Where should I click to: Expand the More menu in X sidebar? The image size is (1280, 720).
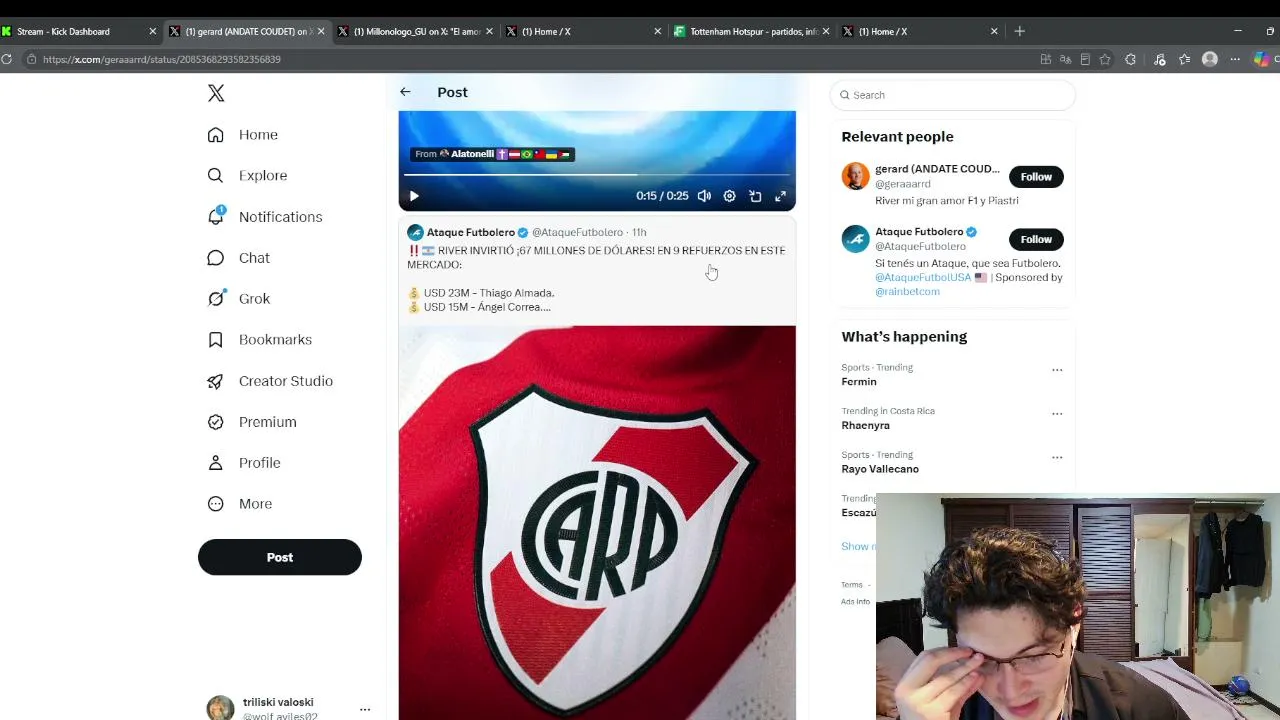240,504
